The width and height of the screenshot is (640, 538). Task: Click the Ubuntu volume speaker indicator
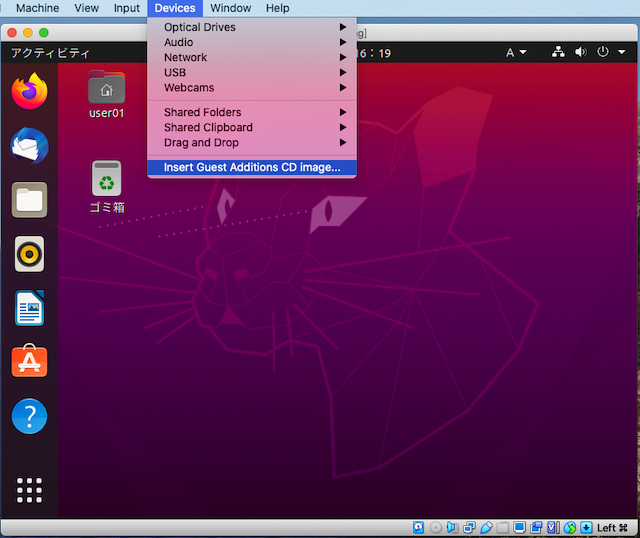(580, 52)
